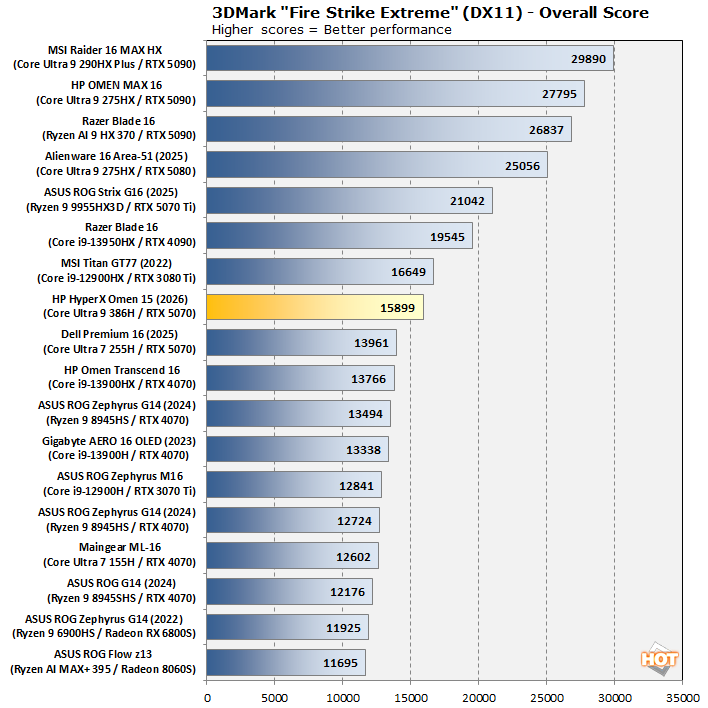Click the 16649 score value
Image resolution: width=708 pixels, height=708 pixels.
tap(408, 272)
